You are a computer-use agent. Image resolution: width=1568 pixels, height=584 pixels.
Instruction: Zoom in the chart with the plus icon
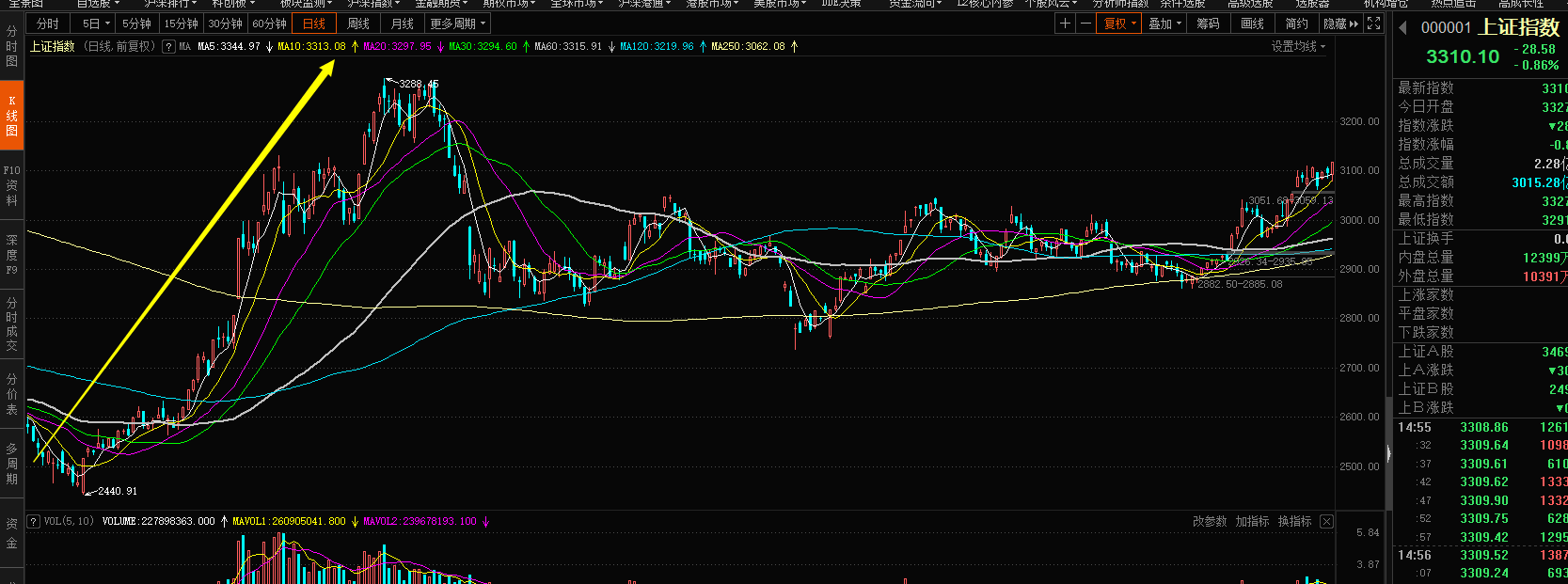[1065, 24]
